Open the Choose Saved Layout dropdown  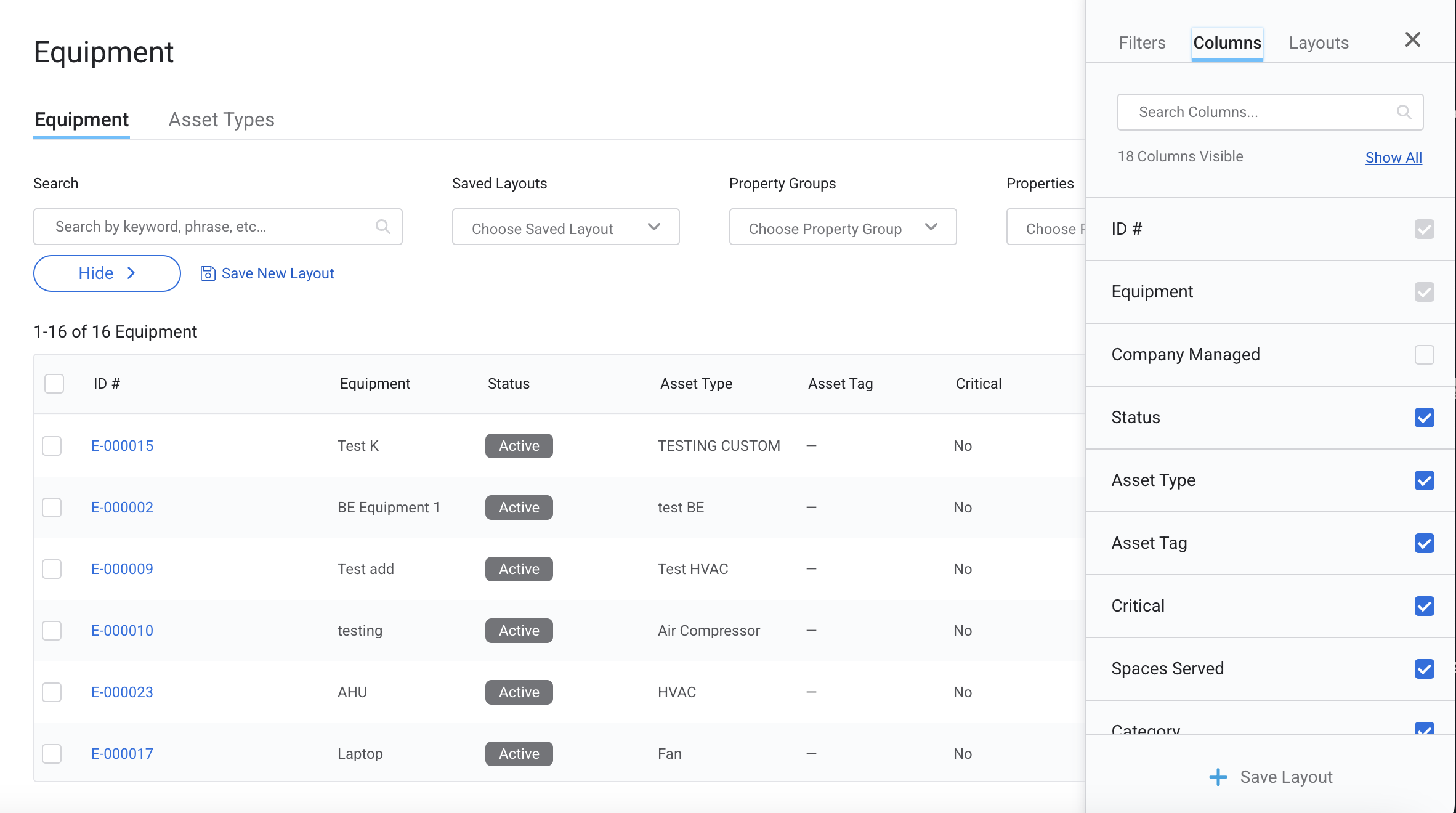click(565, 227)
